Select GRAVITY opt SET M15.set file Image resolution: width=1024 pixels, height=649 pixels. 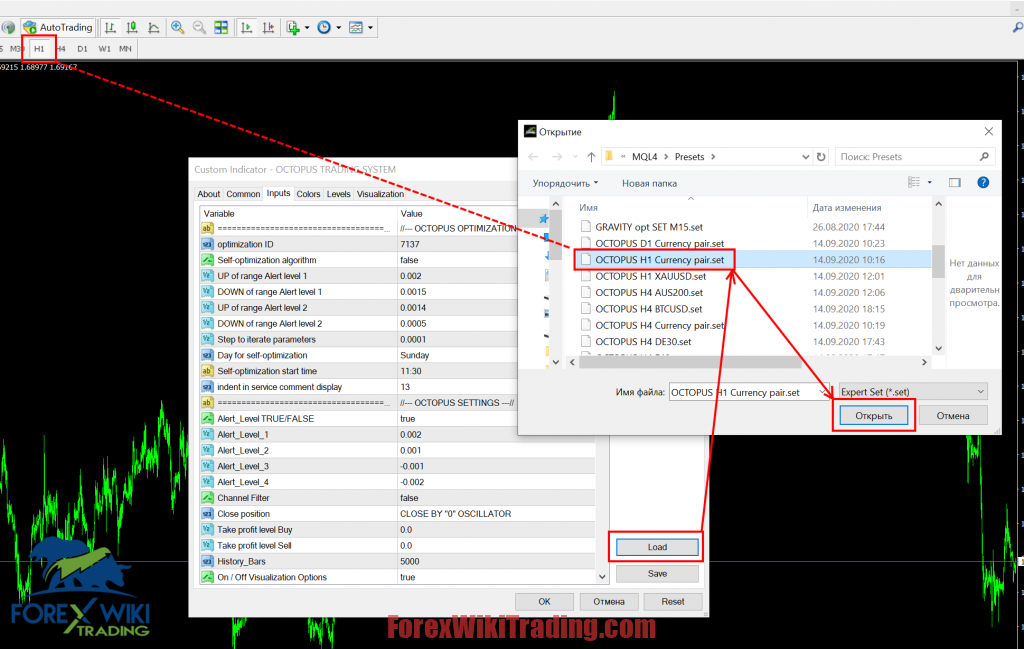[648, 227]
